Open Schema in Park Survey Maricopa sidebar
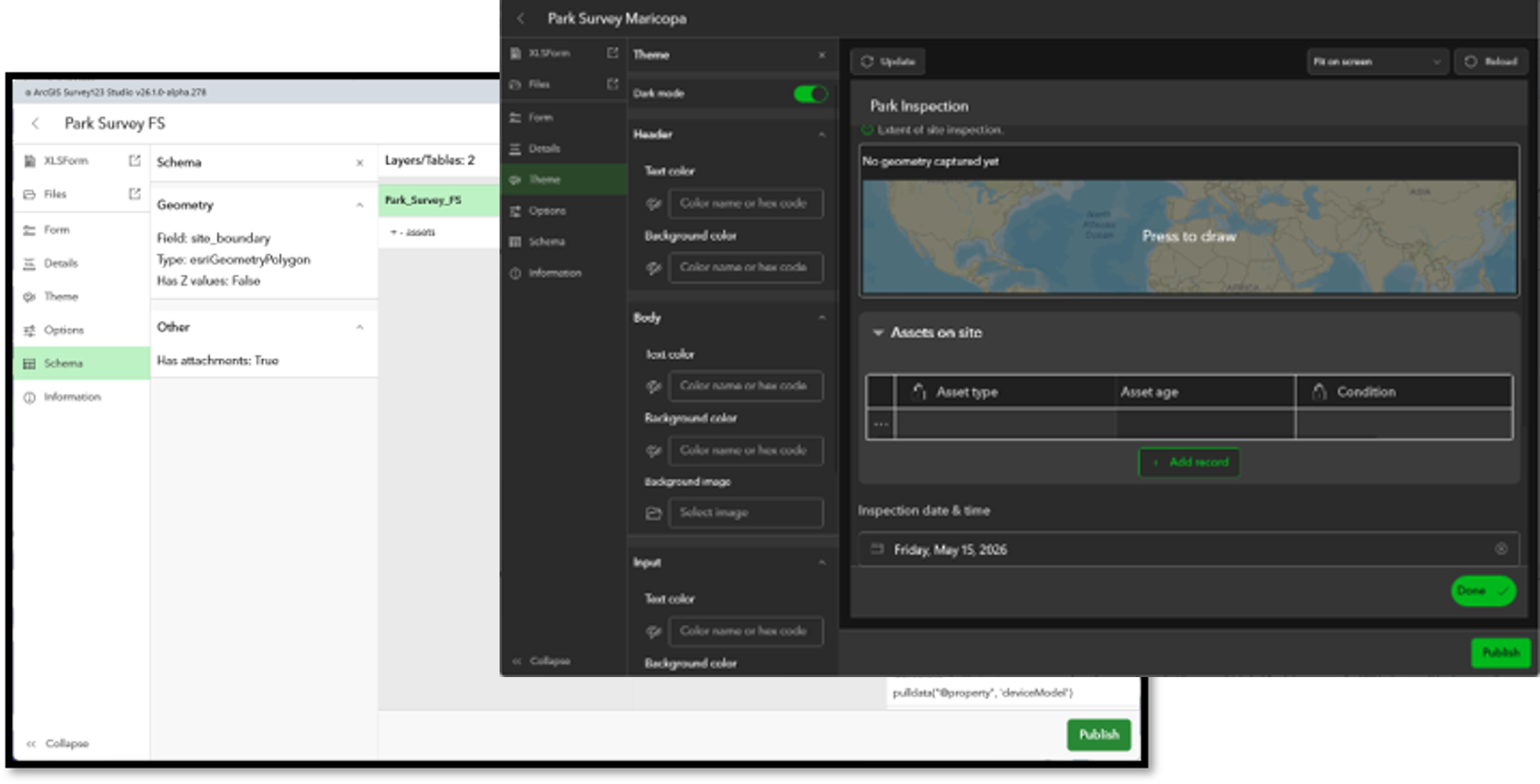Screen dimensions: 1540x784 [564, 242]
